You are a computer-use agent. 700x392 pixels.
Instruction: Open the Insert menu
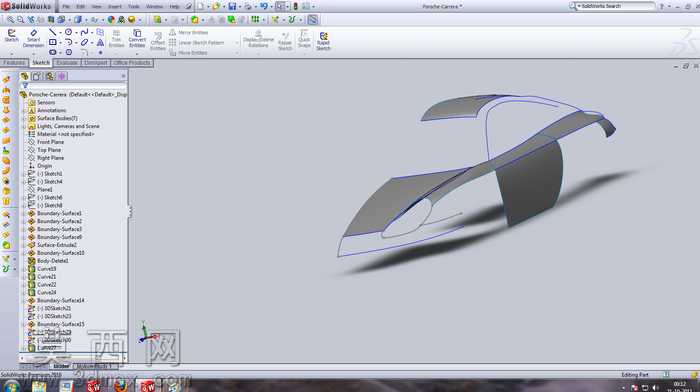(114, 7)
